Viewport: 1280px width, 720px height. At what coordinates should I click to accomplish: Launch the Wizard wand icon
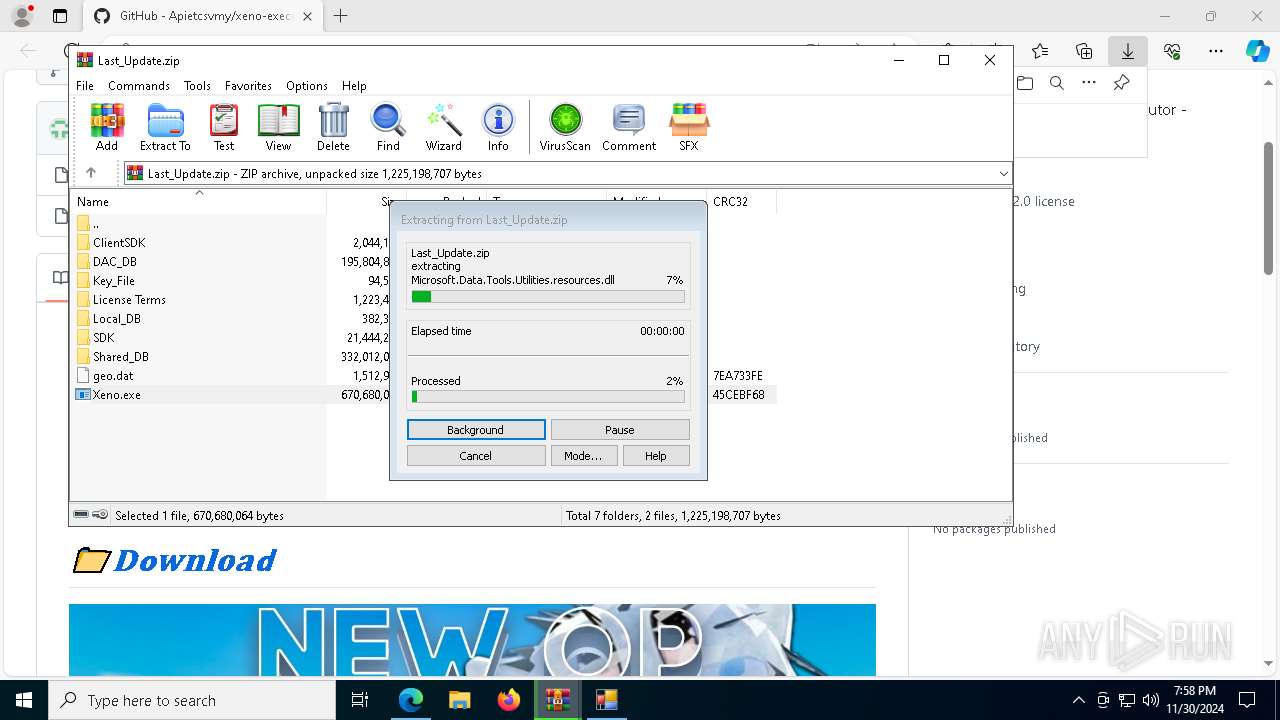[x=443, y=127]
